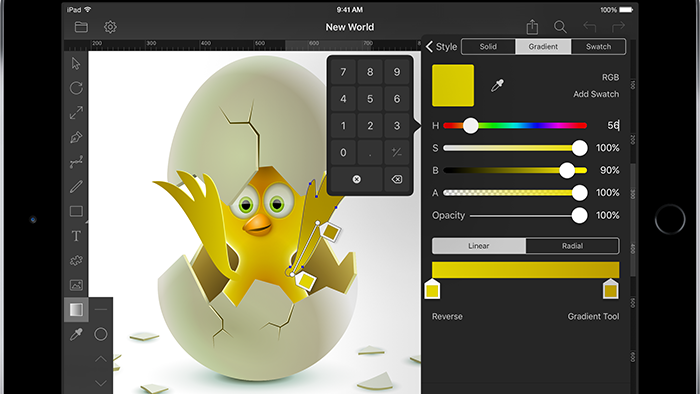This screenshot has height=394, width=700.
Task: Tap the keypad backspace key
Action: click(x=396, y=179)
